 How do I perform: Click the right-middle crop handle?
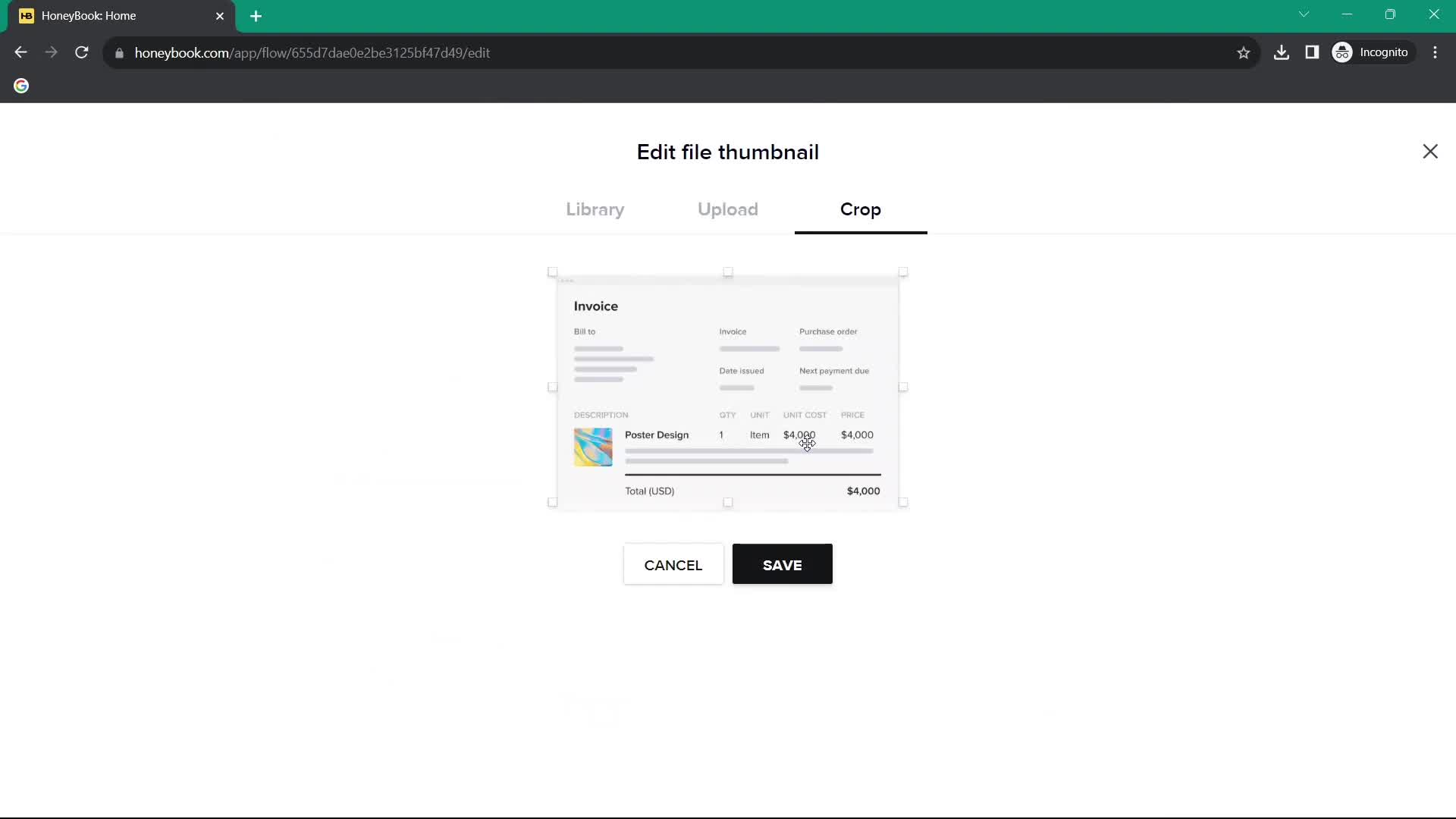tap(903, 388)
